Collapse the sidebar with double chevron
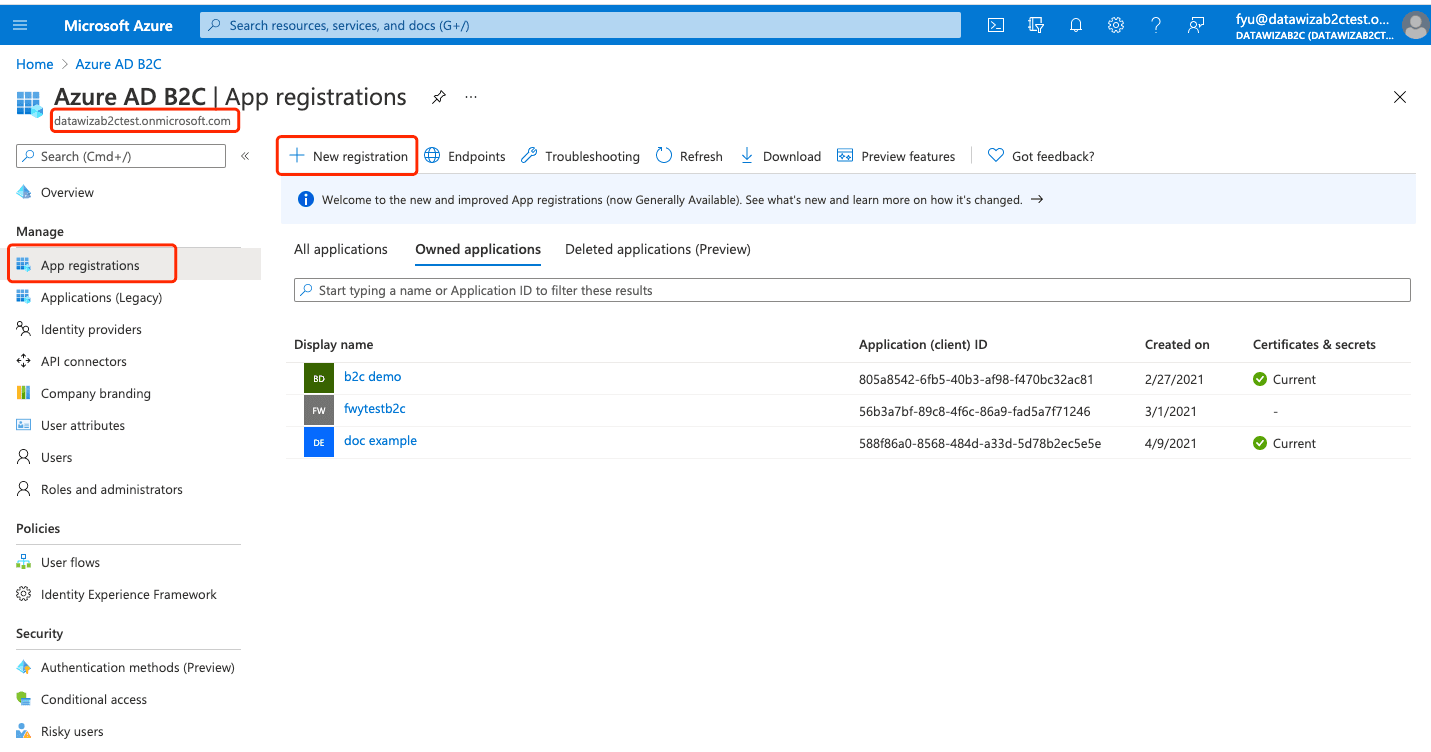This screenshot has height=752, width=1431. pyautogui.click(x=245, y=156)
